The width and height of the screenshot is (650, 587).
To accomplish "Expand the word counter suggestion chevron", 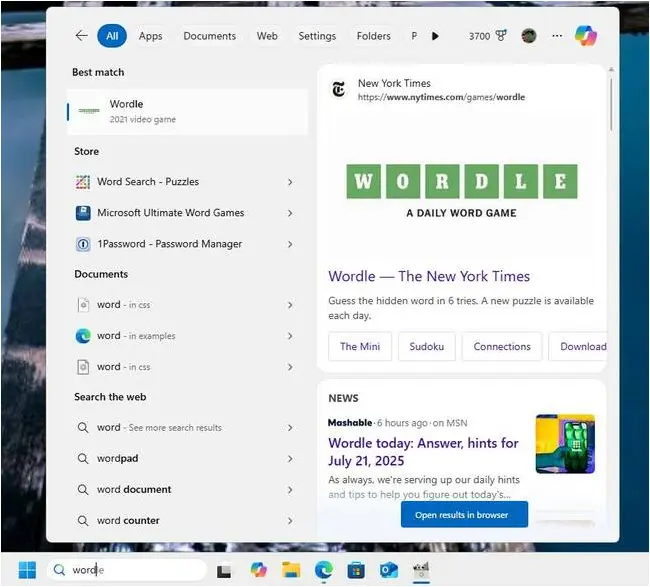I will (290, 521).
